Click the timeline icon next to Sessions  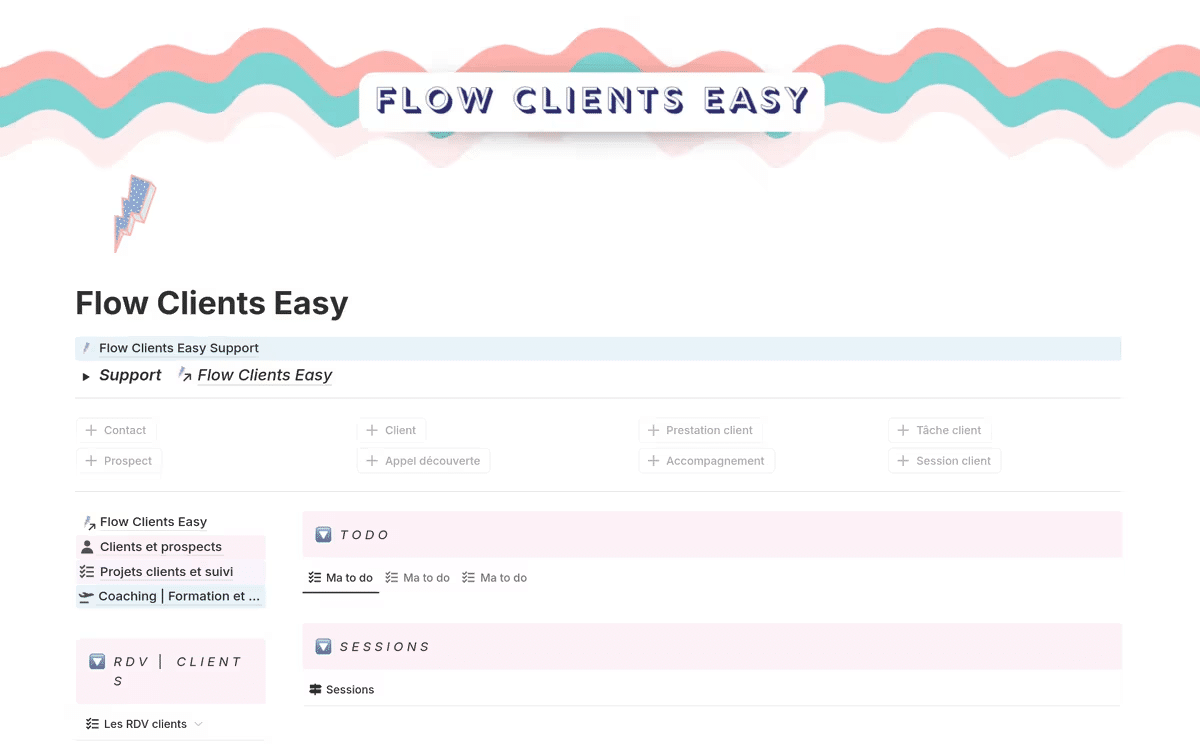[315, 690]
